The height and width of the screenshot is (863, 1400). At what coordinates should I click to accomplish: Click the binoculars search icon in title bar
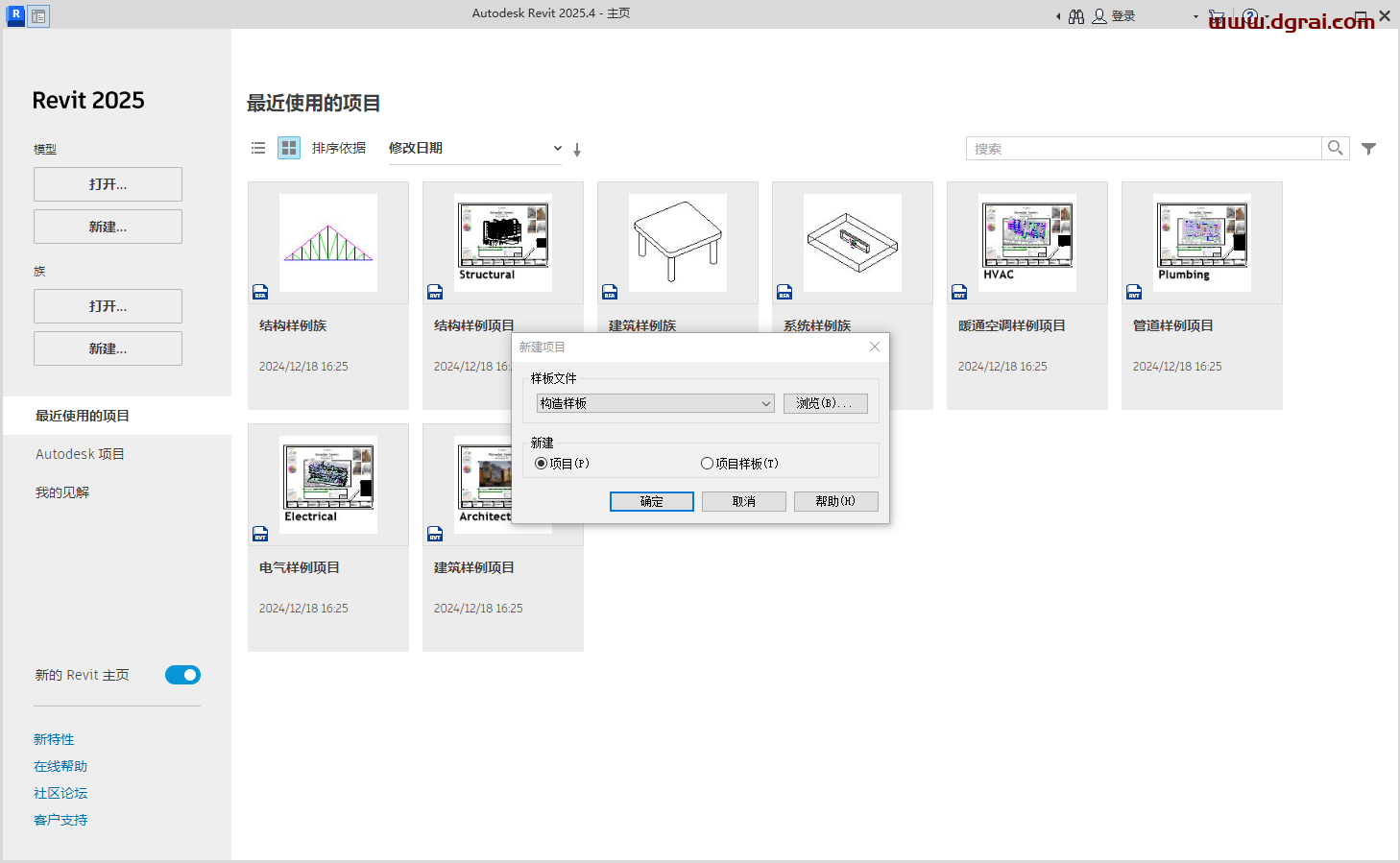(x=1076, y=16)
